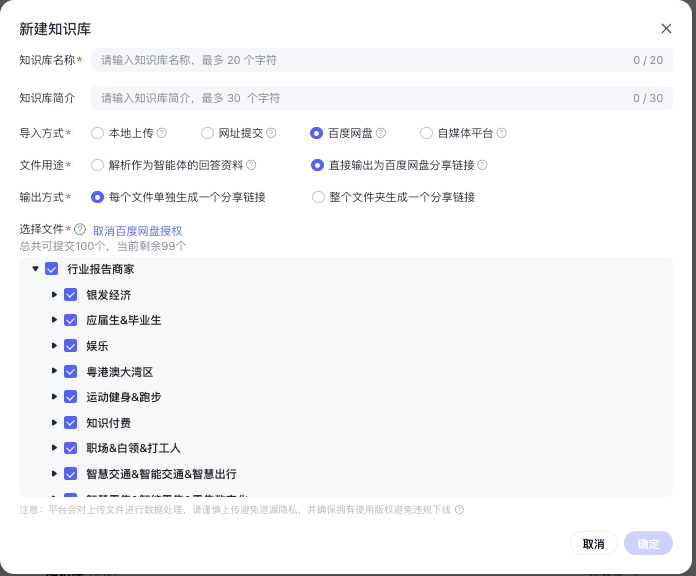
Task: Click help icon next to 本地上传
Action: [x=162, y=133]
